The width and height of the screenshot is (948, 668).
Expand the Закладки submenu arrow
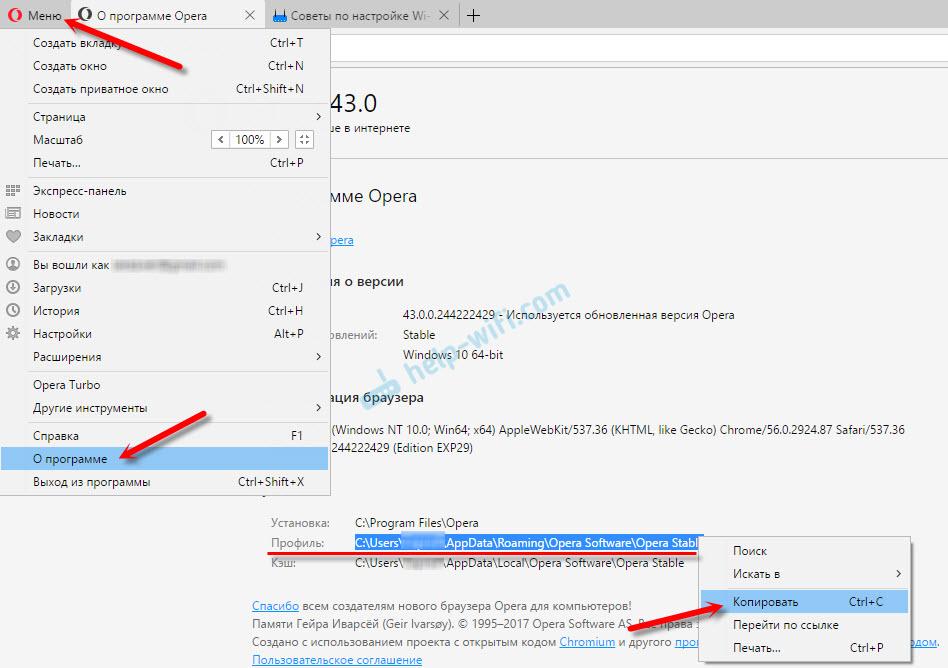click(x=319, y=236)
